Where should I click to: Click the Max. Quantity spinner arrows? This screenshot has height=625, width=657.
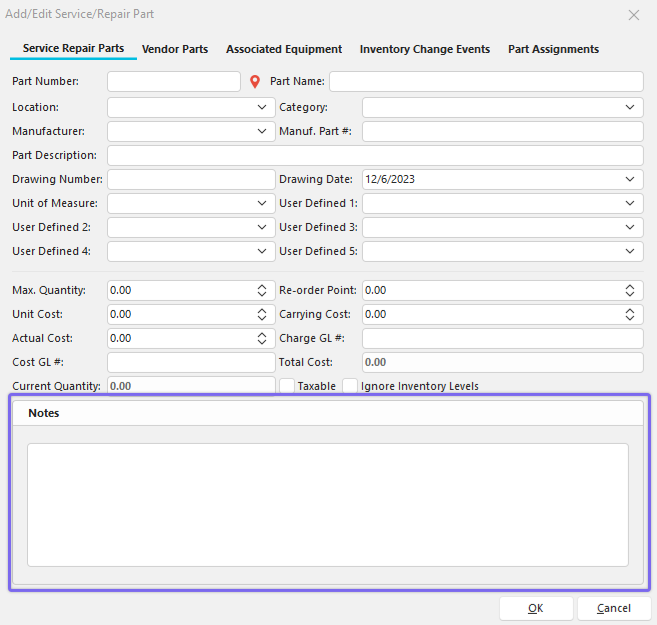tap(262, 290)
